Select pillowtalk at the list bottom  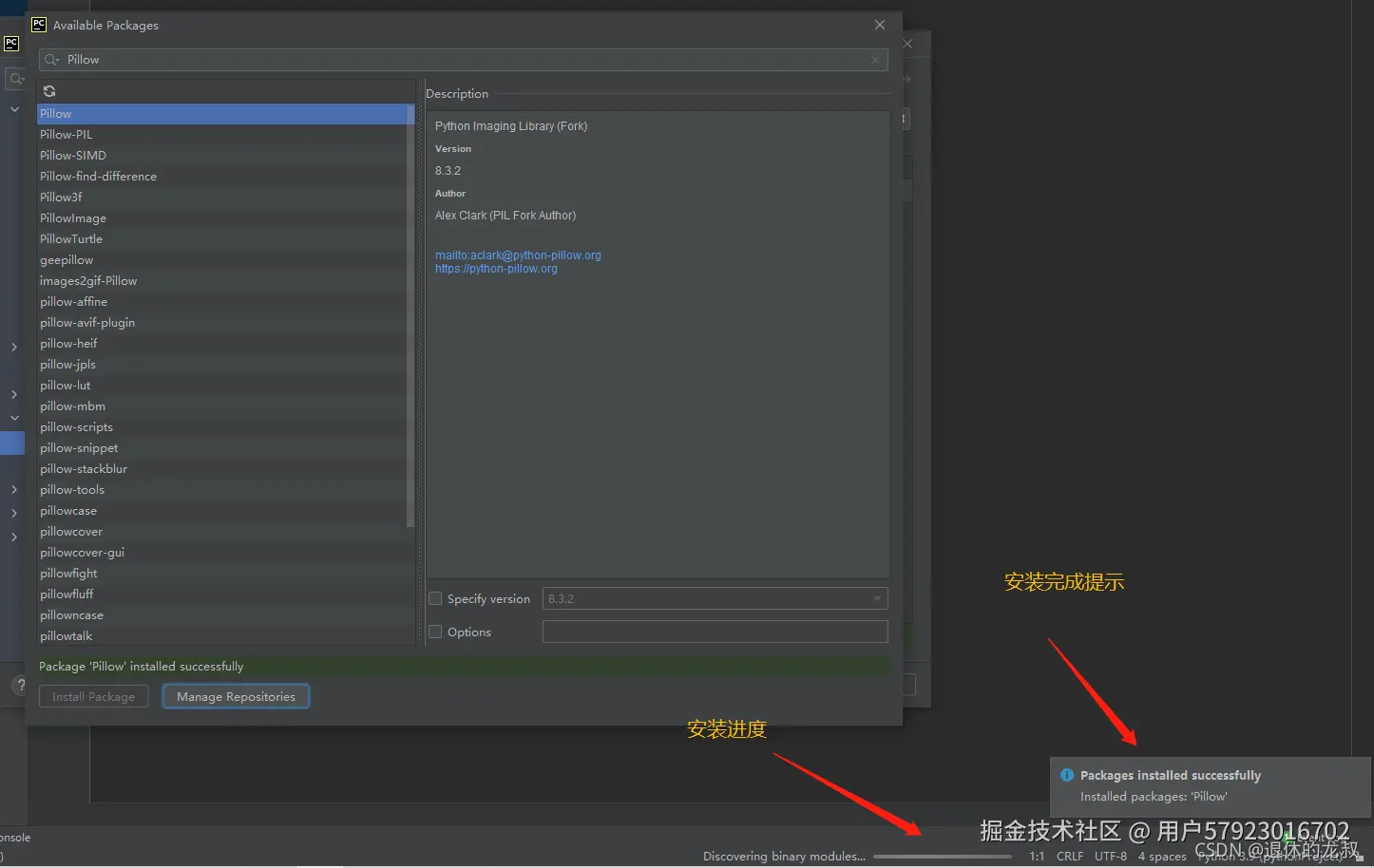tap(222, 636)
